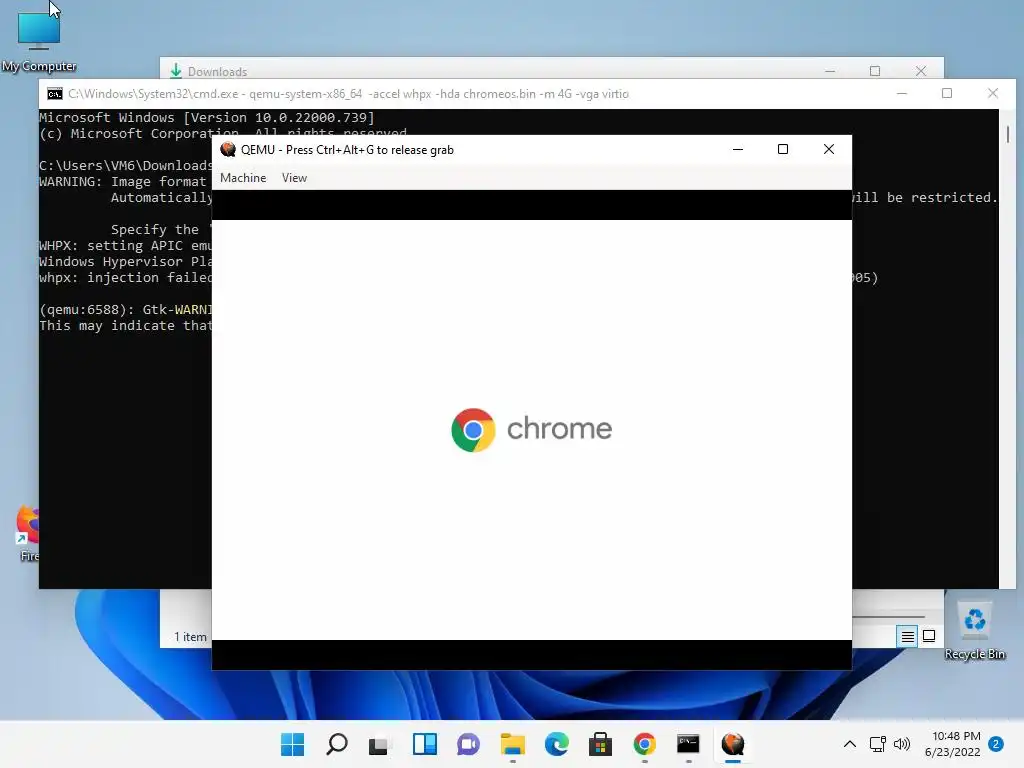Open the My Computer desktop icon

(39, 39)
